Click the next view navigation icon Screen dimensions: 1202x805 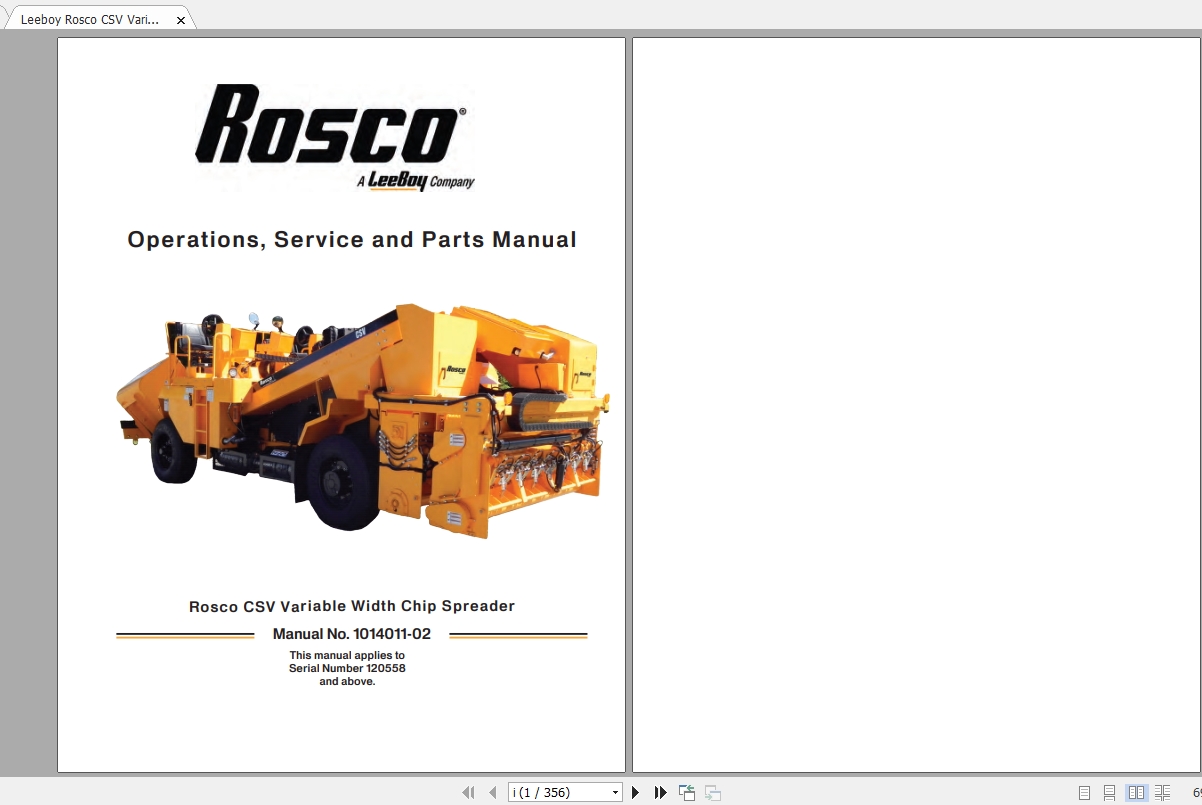click(713, 792)
